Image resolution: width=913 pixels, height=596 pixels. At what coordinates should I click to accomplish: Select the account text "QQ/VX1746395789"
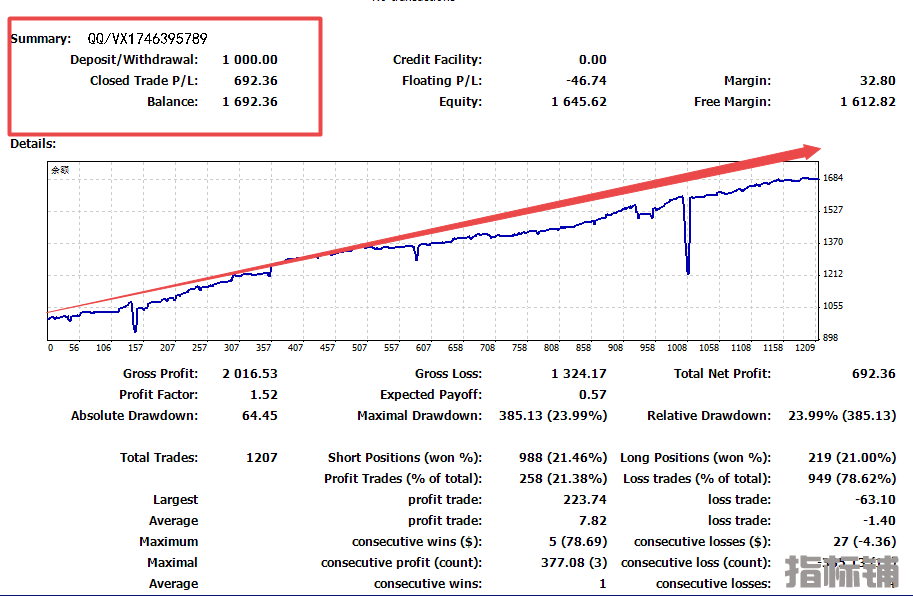click(x=147, y=39)
